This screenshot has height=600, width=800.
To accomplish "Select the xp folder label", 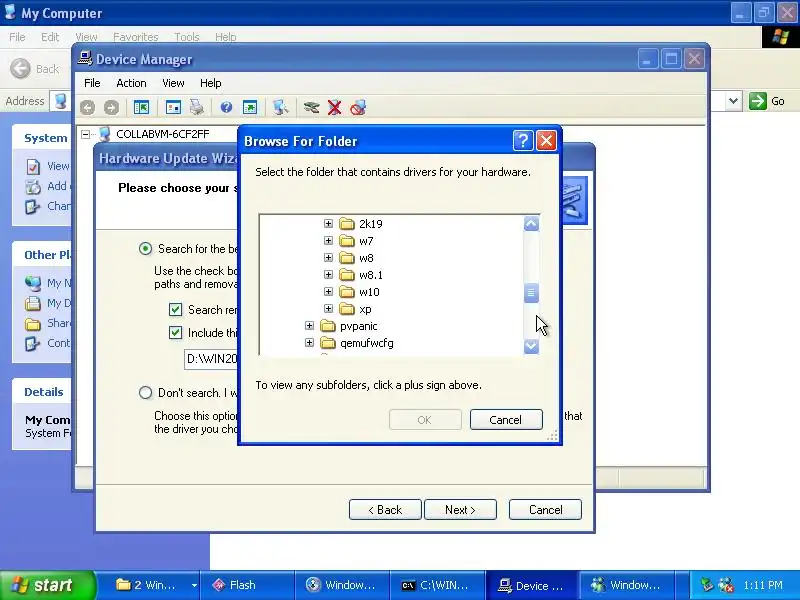I will click(x=365, y=309).
